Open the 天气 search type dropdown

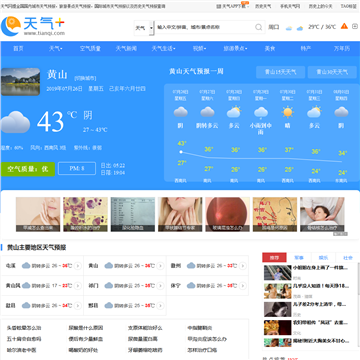coord(144,28)
